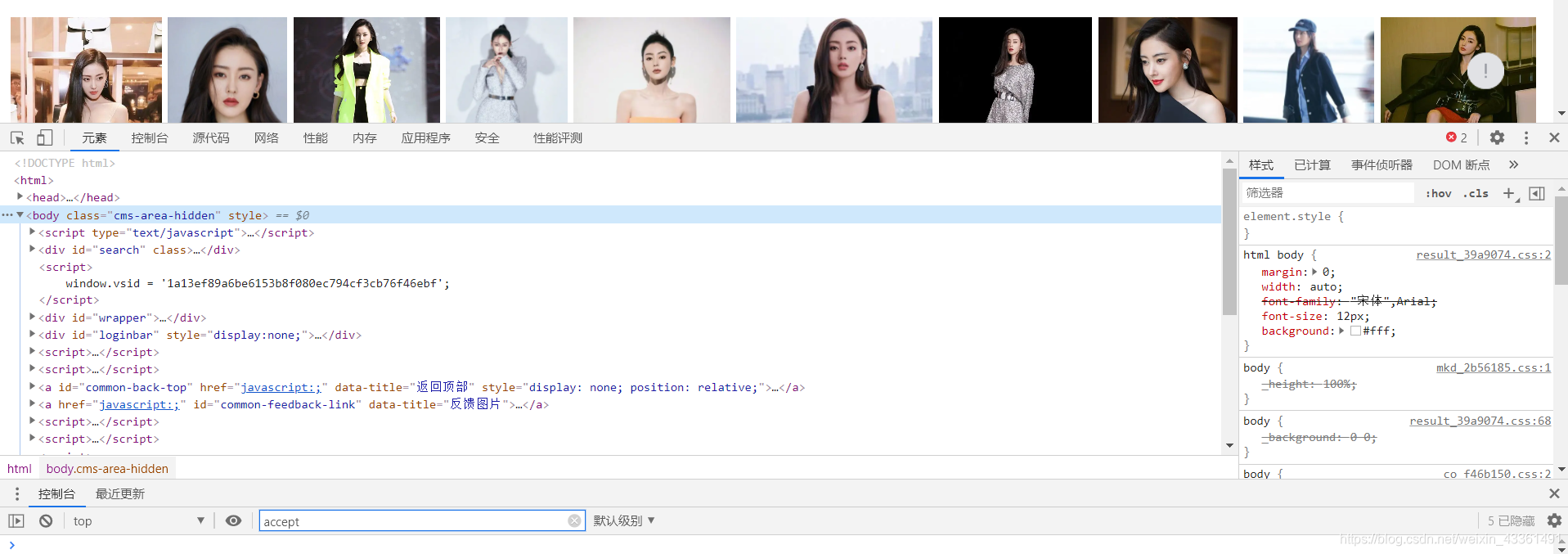
Task: Open the 默认级别 log level dropdown
Action: [x=624, y=520]
